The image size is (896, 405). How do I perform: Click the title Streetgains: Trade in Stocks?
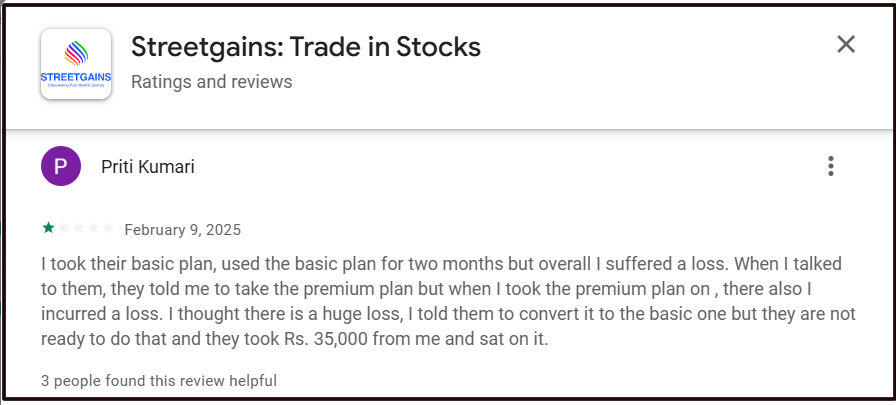306,47
